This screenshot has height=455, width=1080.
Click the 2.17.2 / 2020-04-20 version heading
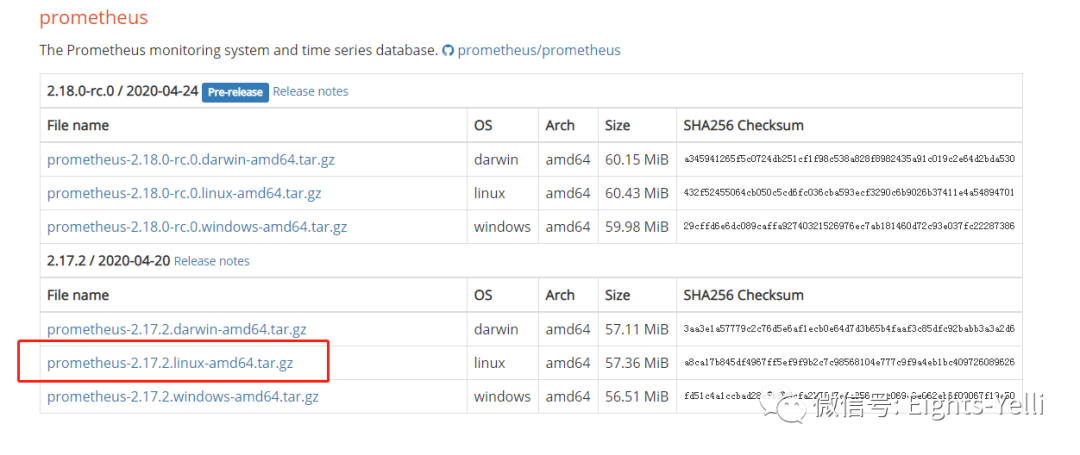[108, 260]
